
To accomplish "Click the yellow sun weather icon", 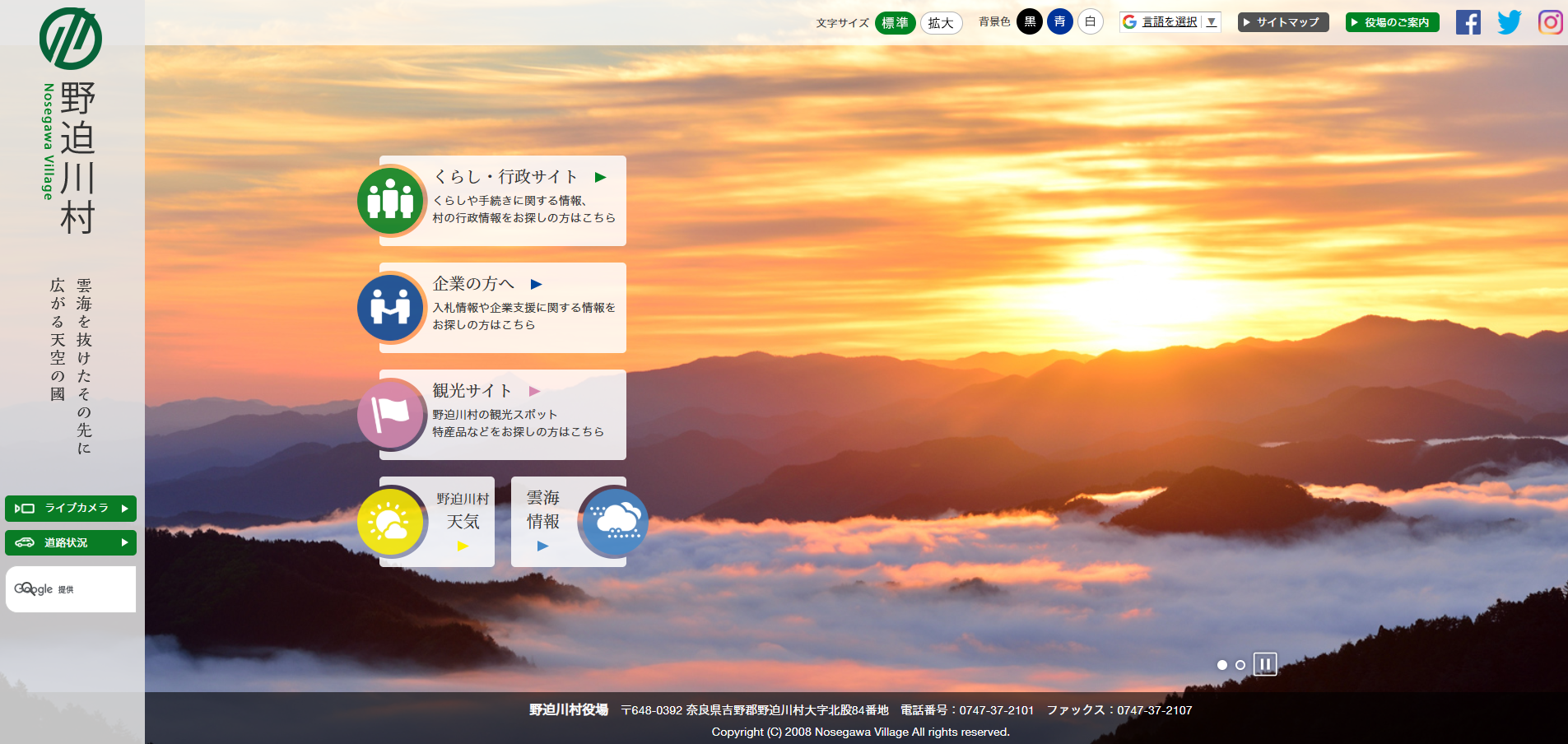I will point(390,522).
